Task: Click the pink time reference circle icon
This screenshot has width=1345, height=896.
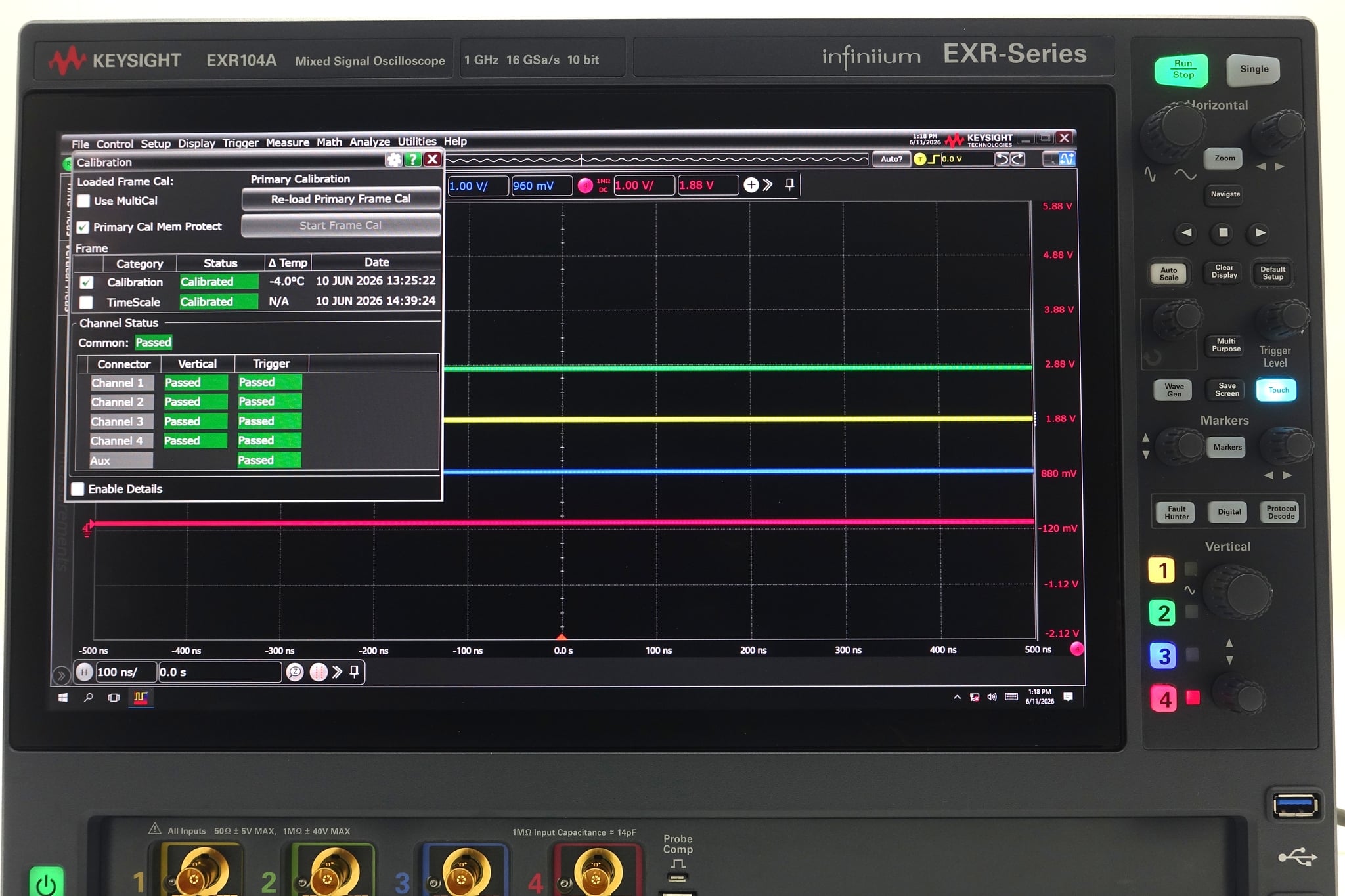Action: click(318, 672)
